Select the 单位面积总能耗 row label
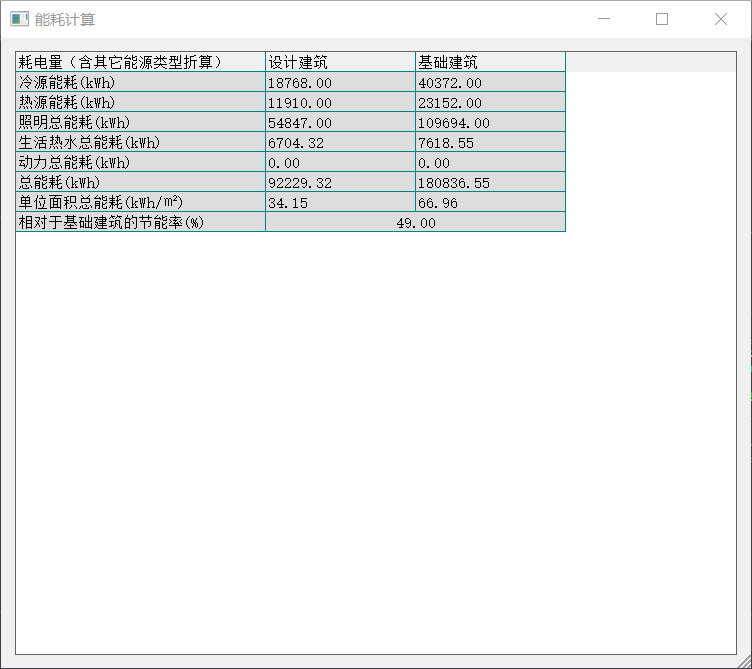This screenshot has width=752, height=669. [x=140, y=202]
